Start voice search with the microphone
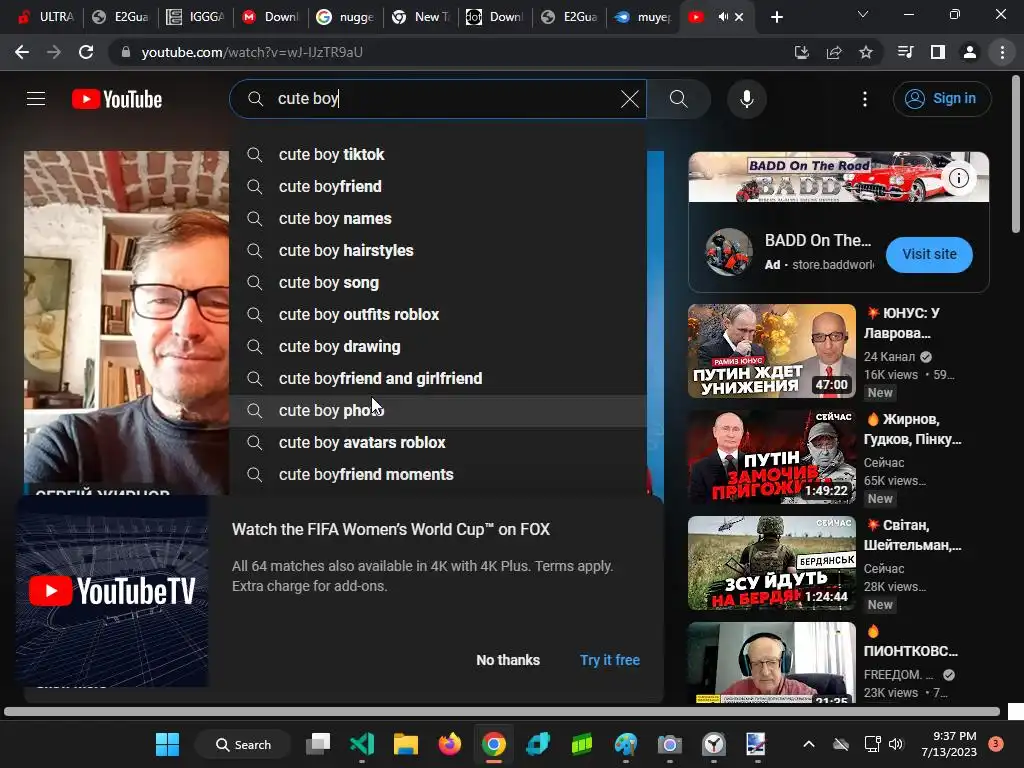This screenshot has width=1024, height=768. pos(746,99)
